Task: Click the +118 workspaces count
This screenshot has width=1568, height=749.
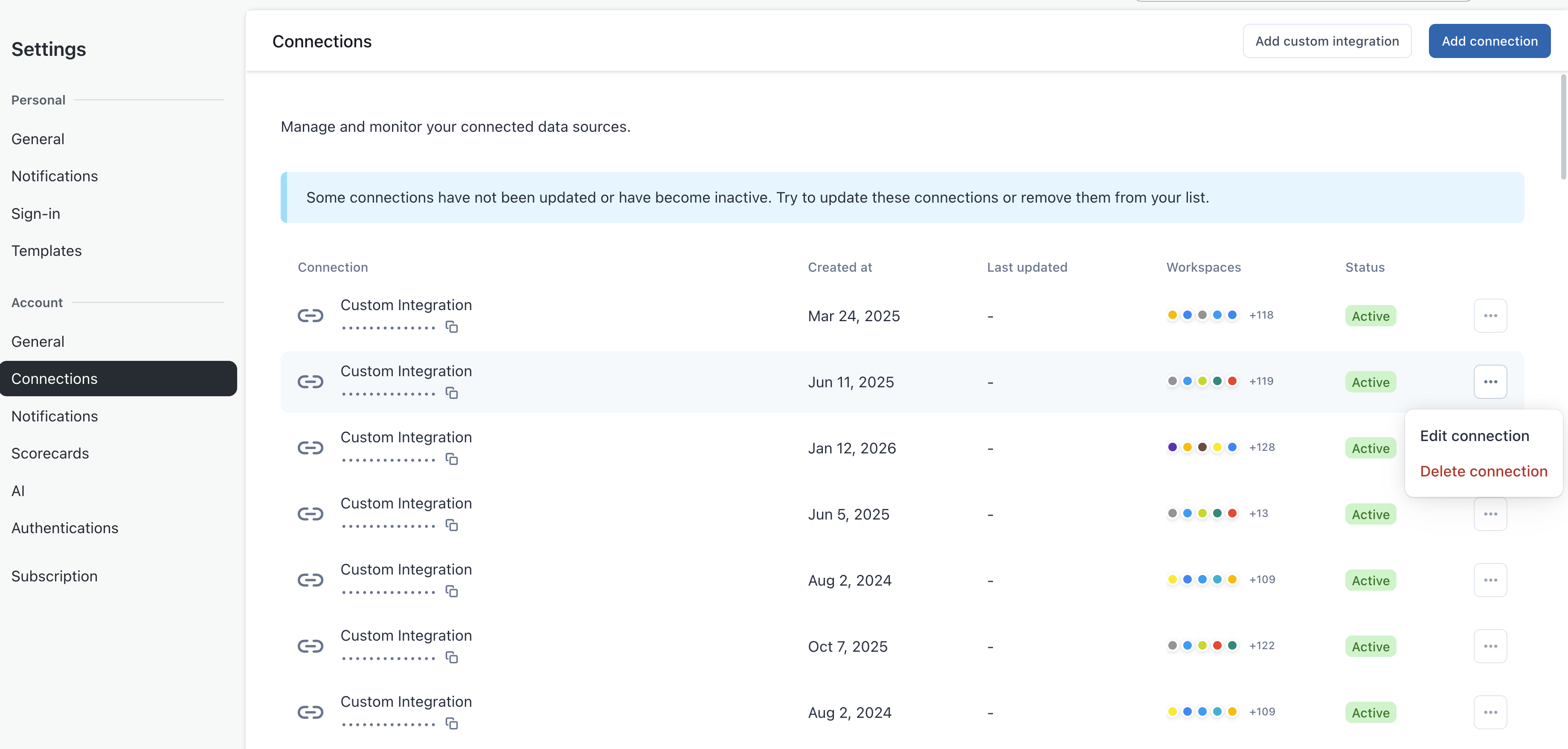Action: click(1260, 315)
